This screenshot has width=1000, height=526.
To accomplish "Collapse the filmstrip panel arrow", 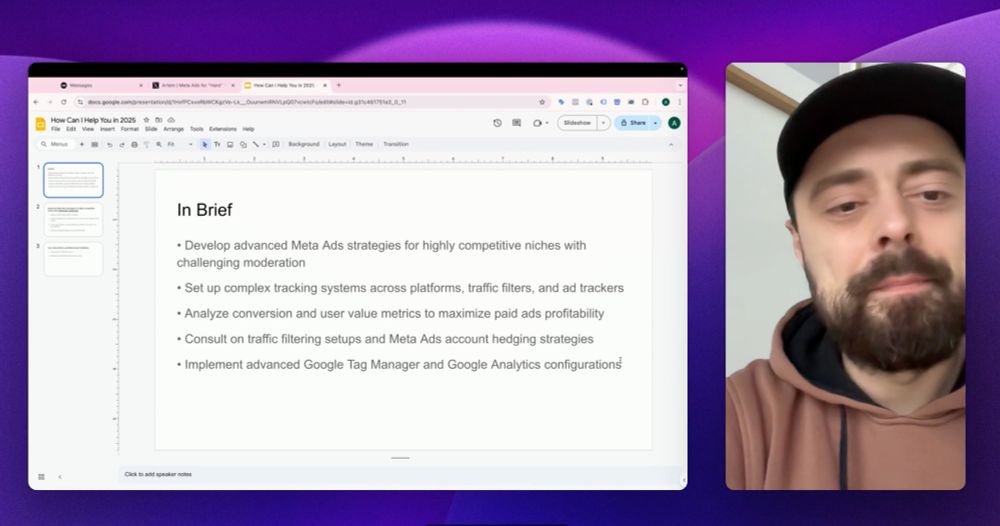I will 60,477.
